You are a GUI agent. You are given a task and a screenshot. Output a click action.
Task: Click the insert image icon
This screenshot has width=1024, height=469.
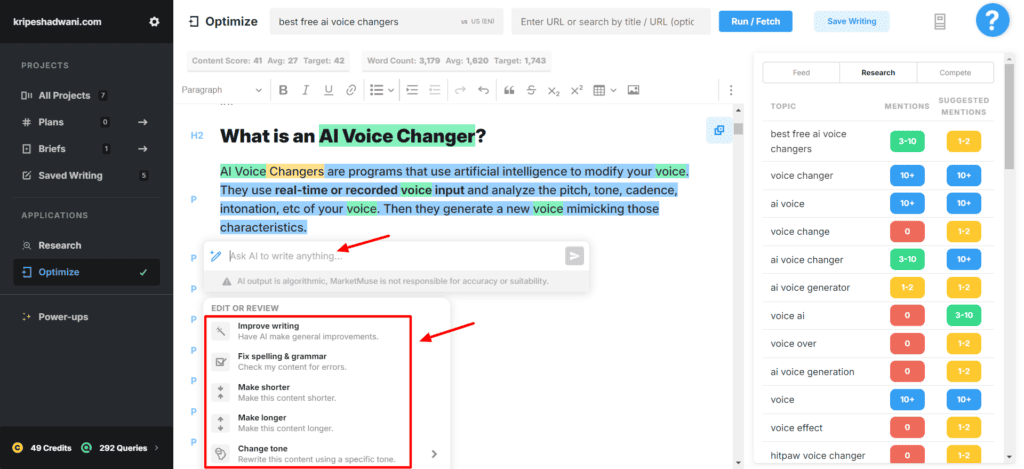tap(633, 90)
